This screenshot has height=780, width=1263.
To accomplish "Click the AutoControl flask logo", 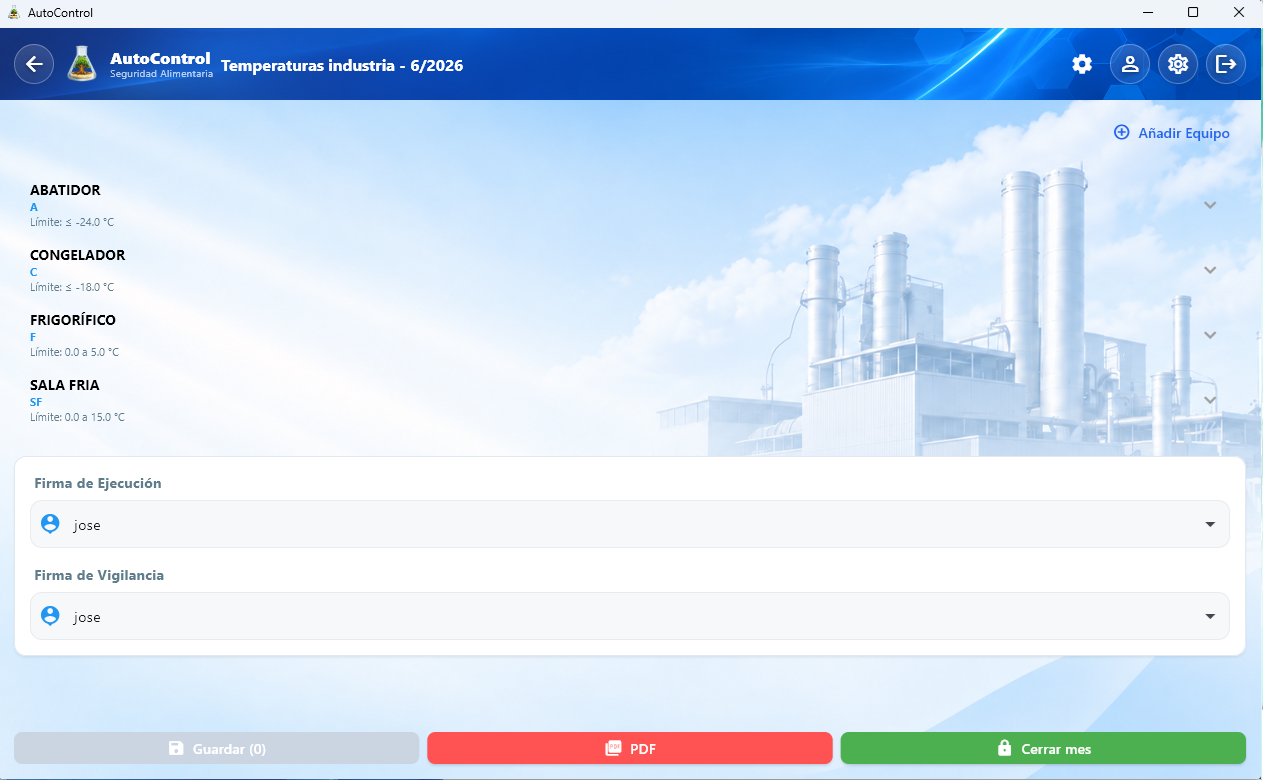I will point(82,64).
